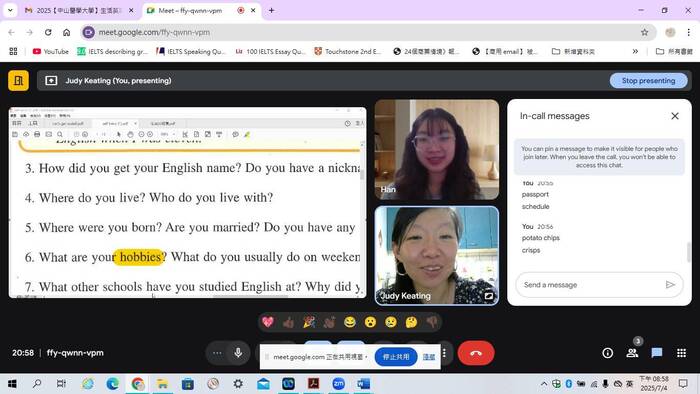700x394 pixels.
Task: Select Judy Keating's video tile
Action: (x=437, y=256)
